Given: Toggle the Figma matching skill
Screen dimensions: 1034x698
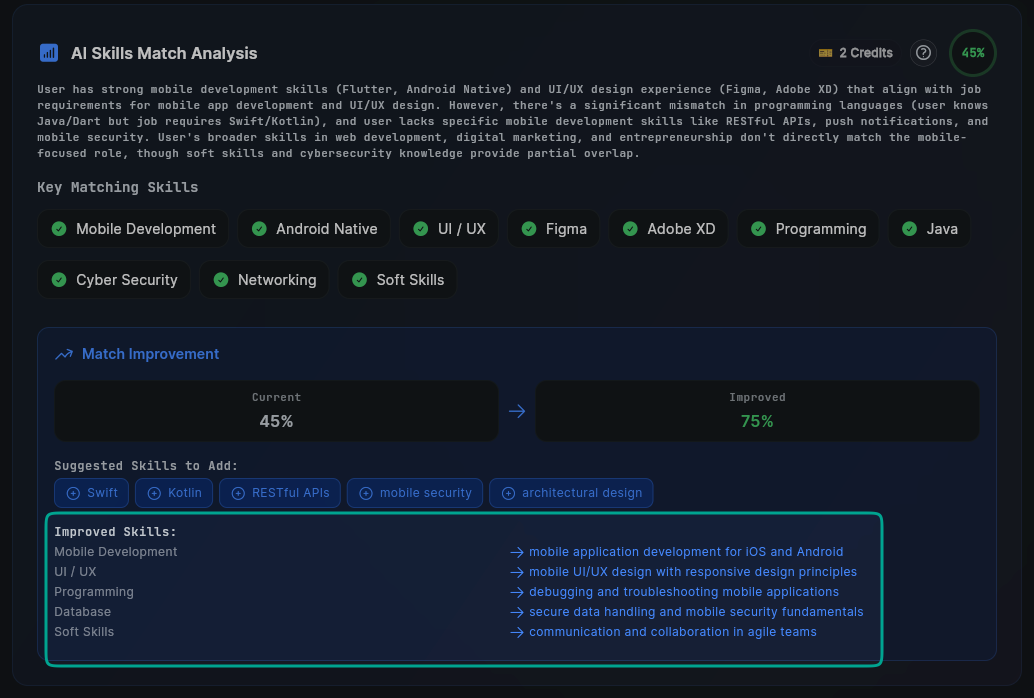Looking at the screenshot, I should tap(553, 228).
